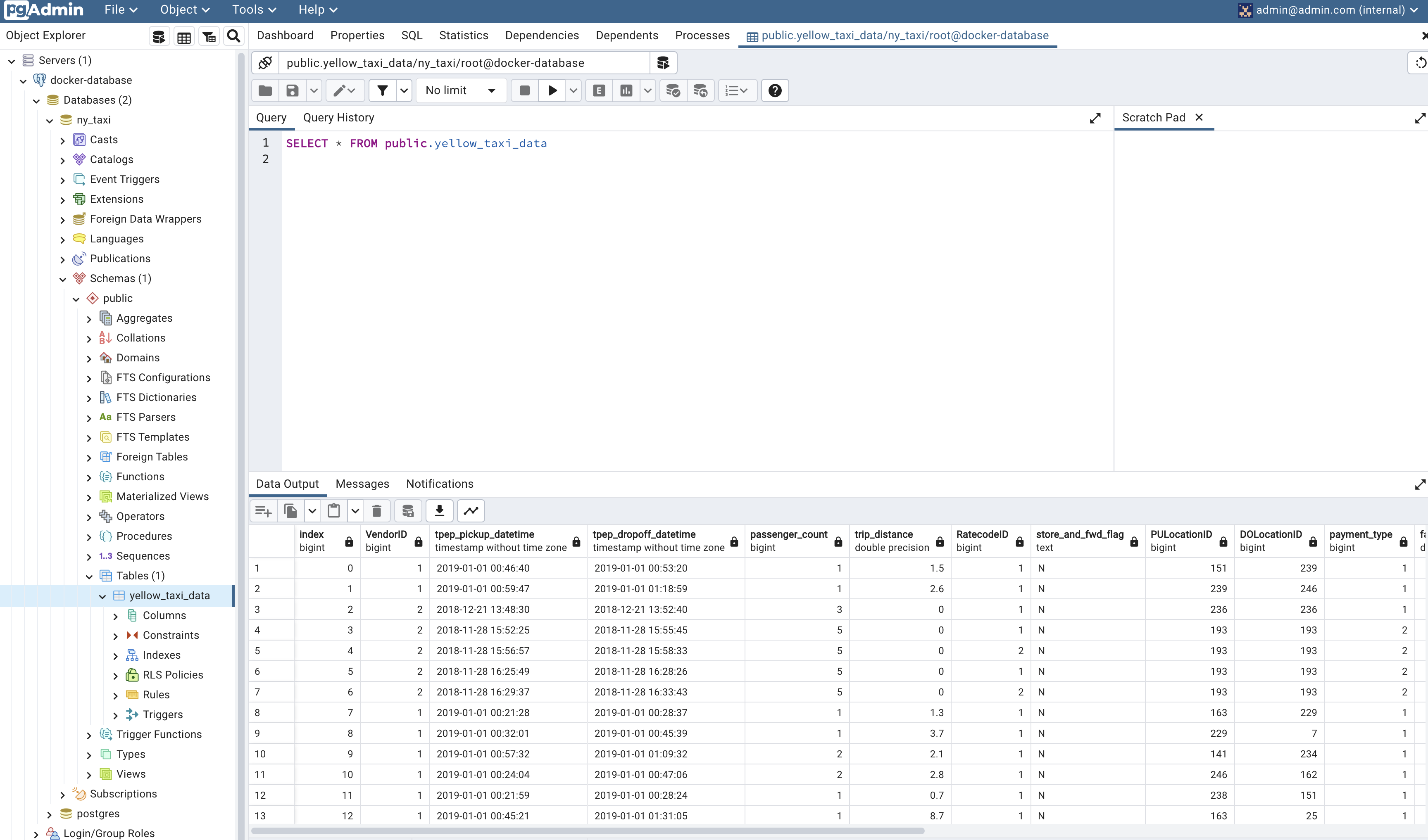This screenshot has height=840, width=1428.
Task: Click the trip_distance column header
Action: [x=899, y=541]
